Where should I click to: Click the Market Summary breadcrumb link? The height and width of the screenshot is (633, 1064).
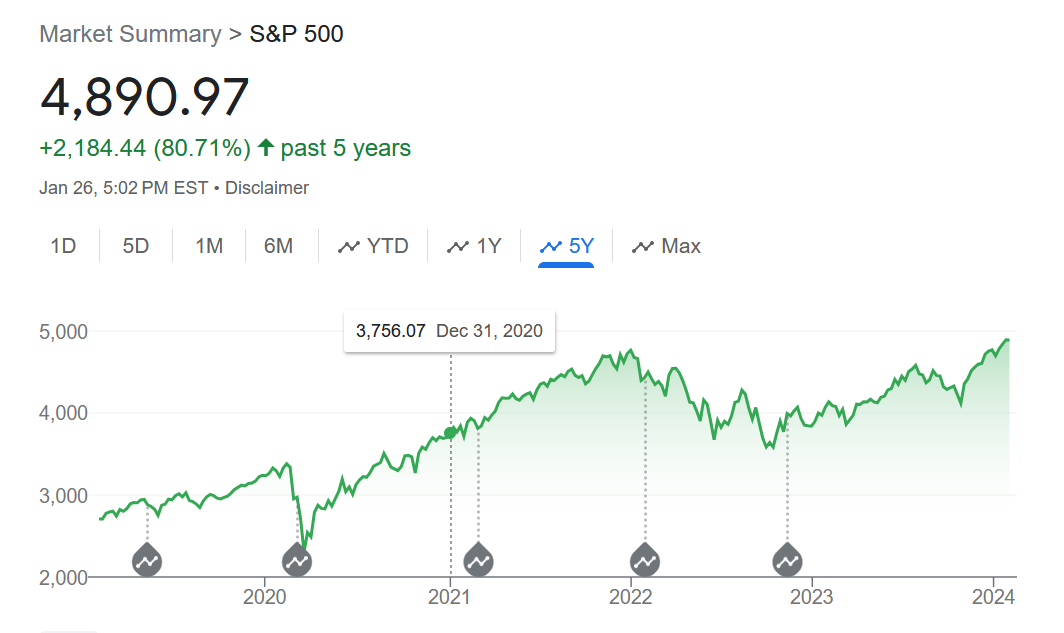pos(129,33)
